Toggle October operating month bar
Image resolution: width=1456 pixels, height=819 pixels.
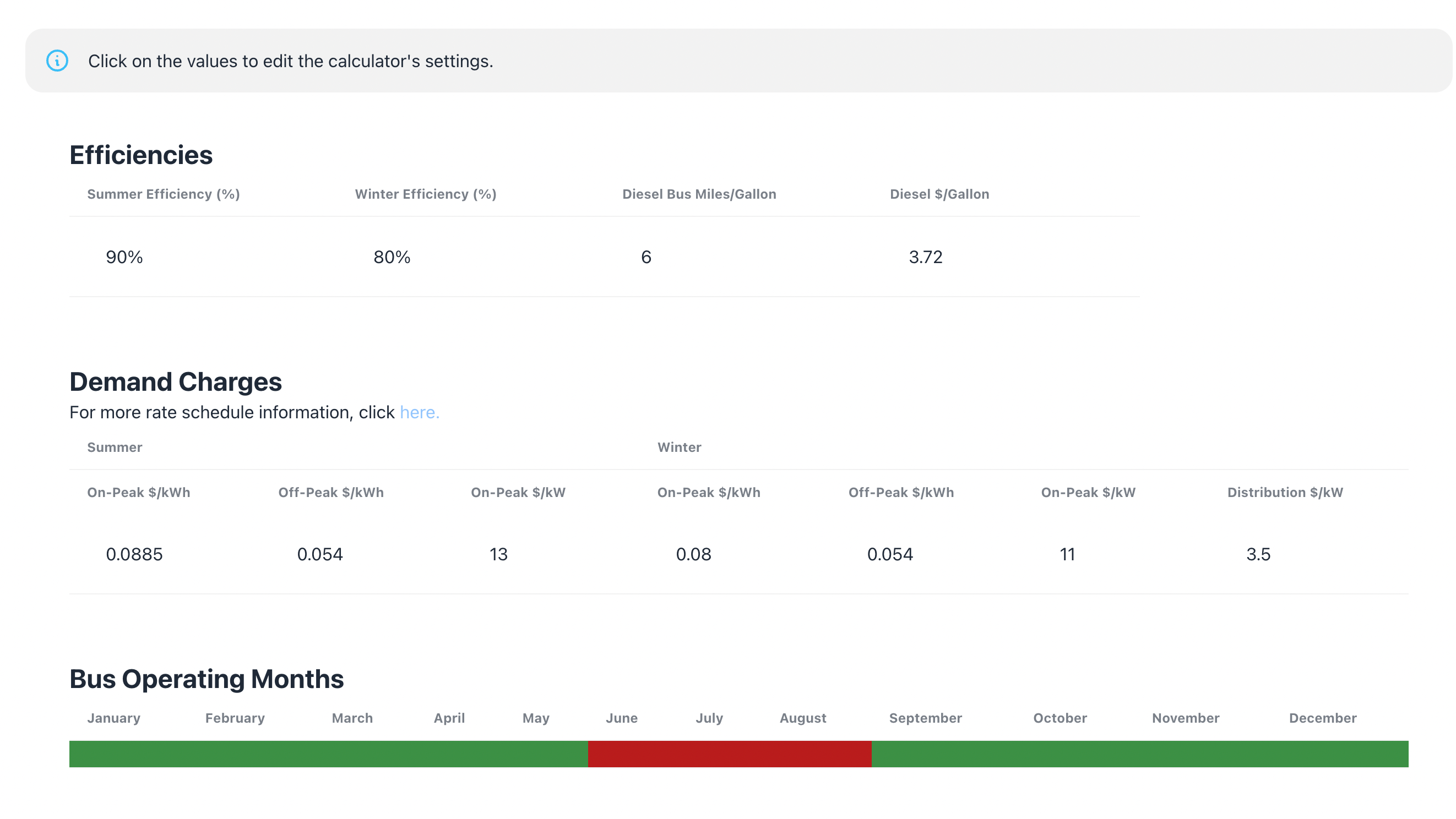point(1075,754)
